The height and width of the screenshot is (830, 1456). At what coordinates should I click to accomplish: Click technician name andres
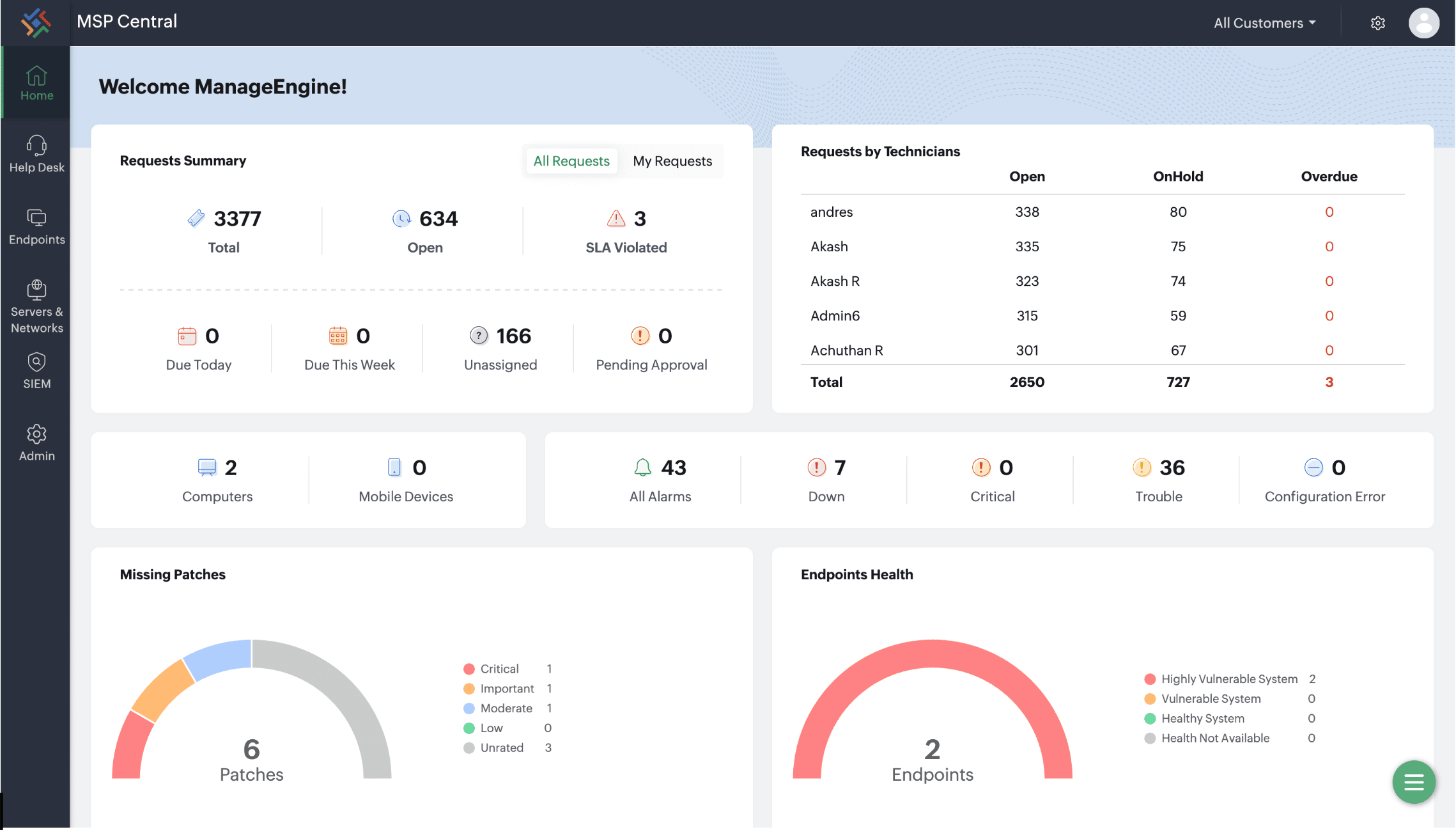[x=832, y=212]
